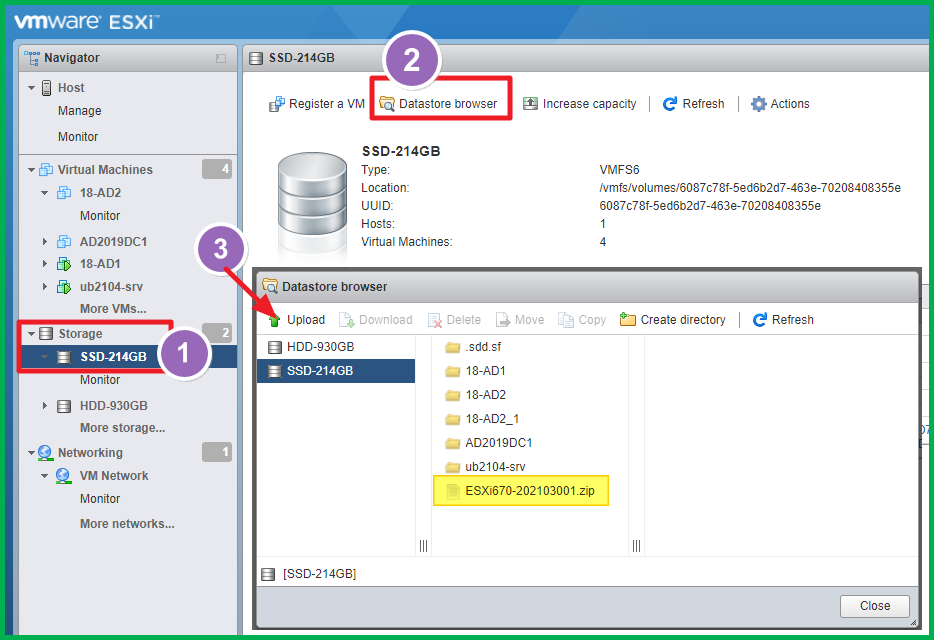Collapse the VM Network node
The height and width of the screenshot is (640, 934).
[45, 476]
